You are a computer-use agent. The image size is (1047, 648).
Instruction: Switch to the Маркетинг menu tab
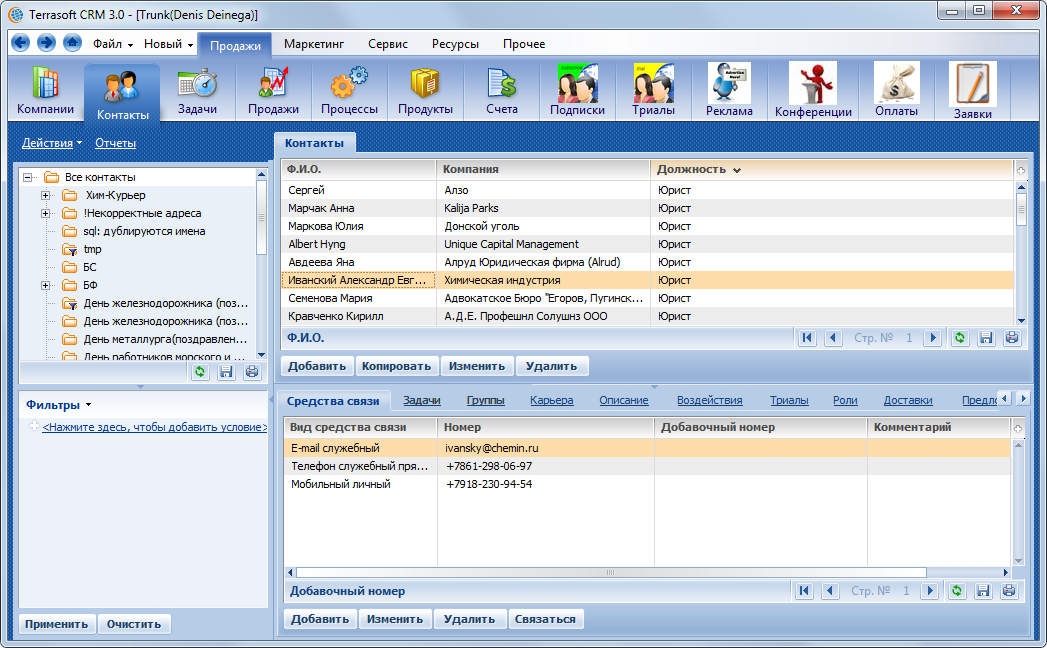click(x=314, y=44)
